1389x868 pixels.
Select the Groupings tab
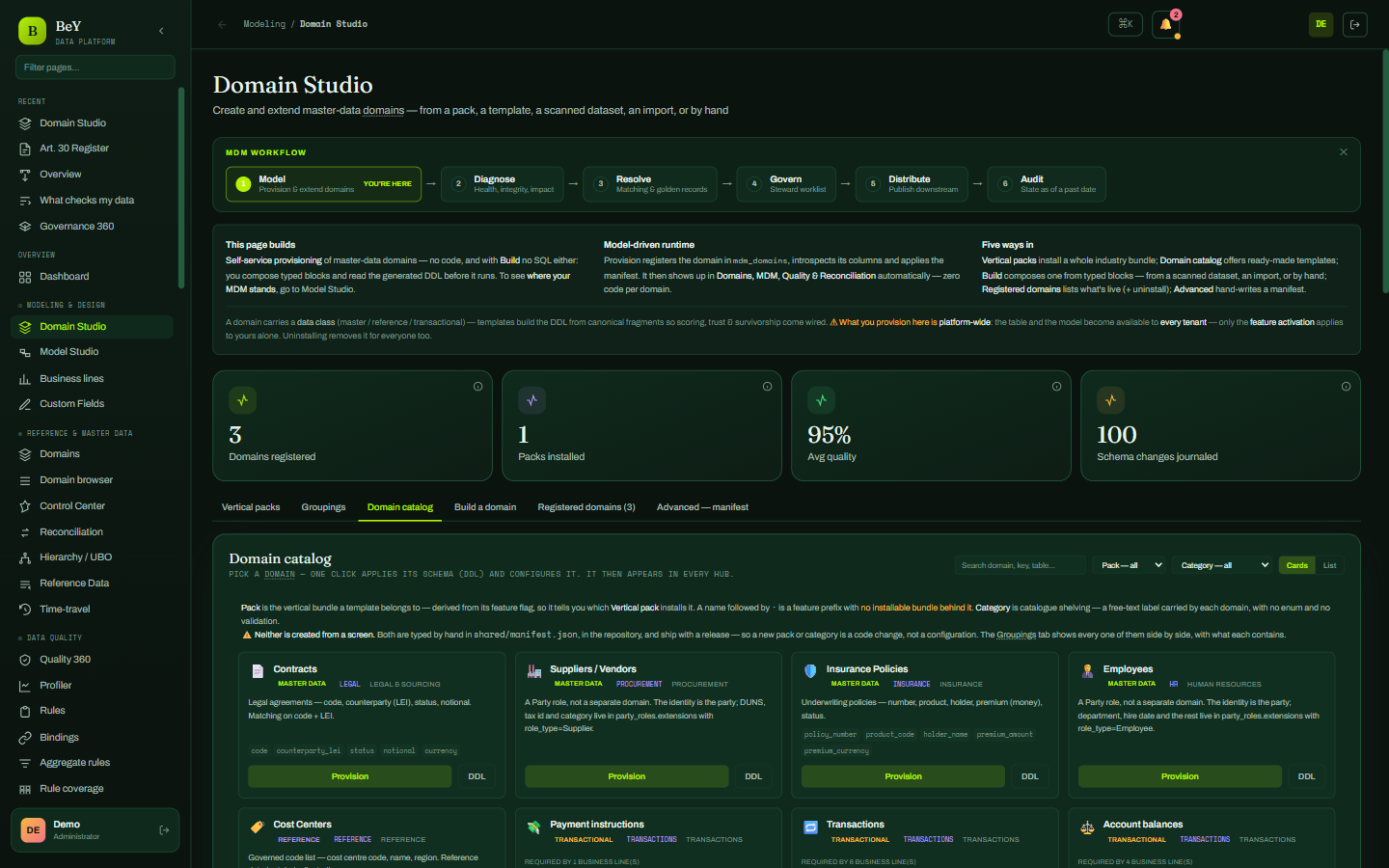click(x=323, y=507)
